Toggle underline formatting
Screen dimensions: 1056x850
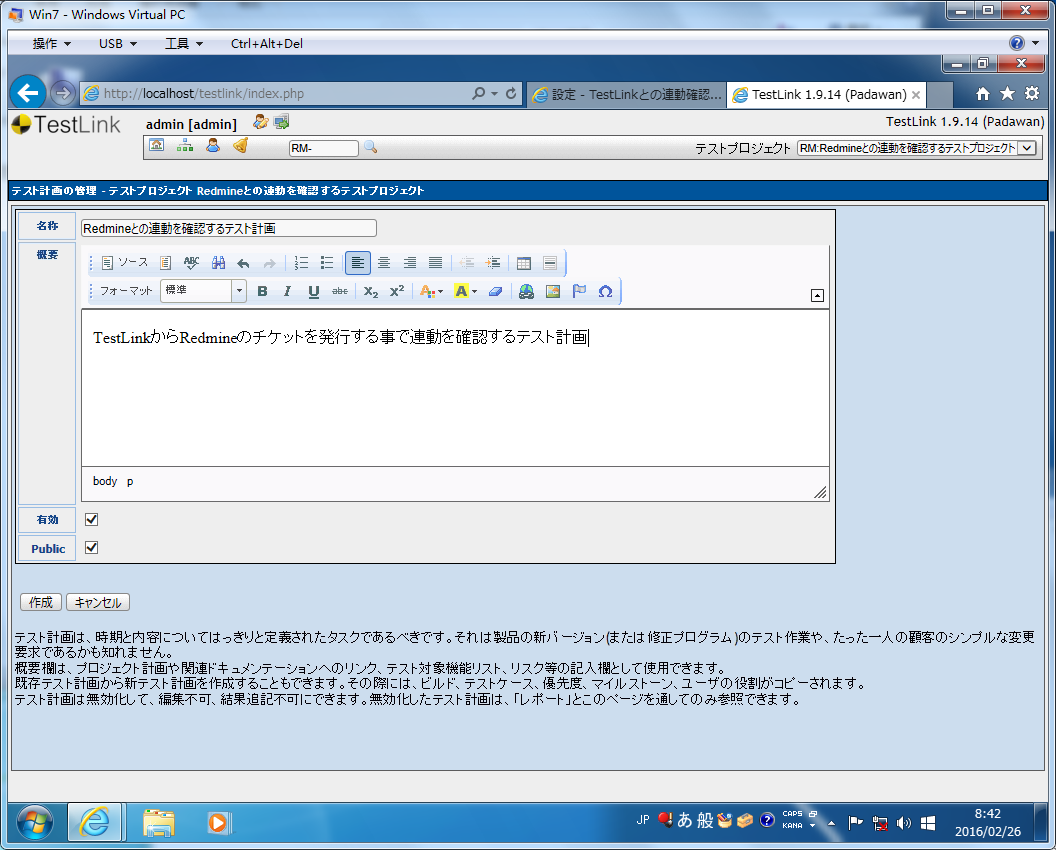click(314, 291)
